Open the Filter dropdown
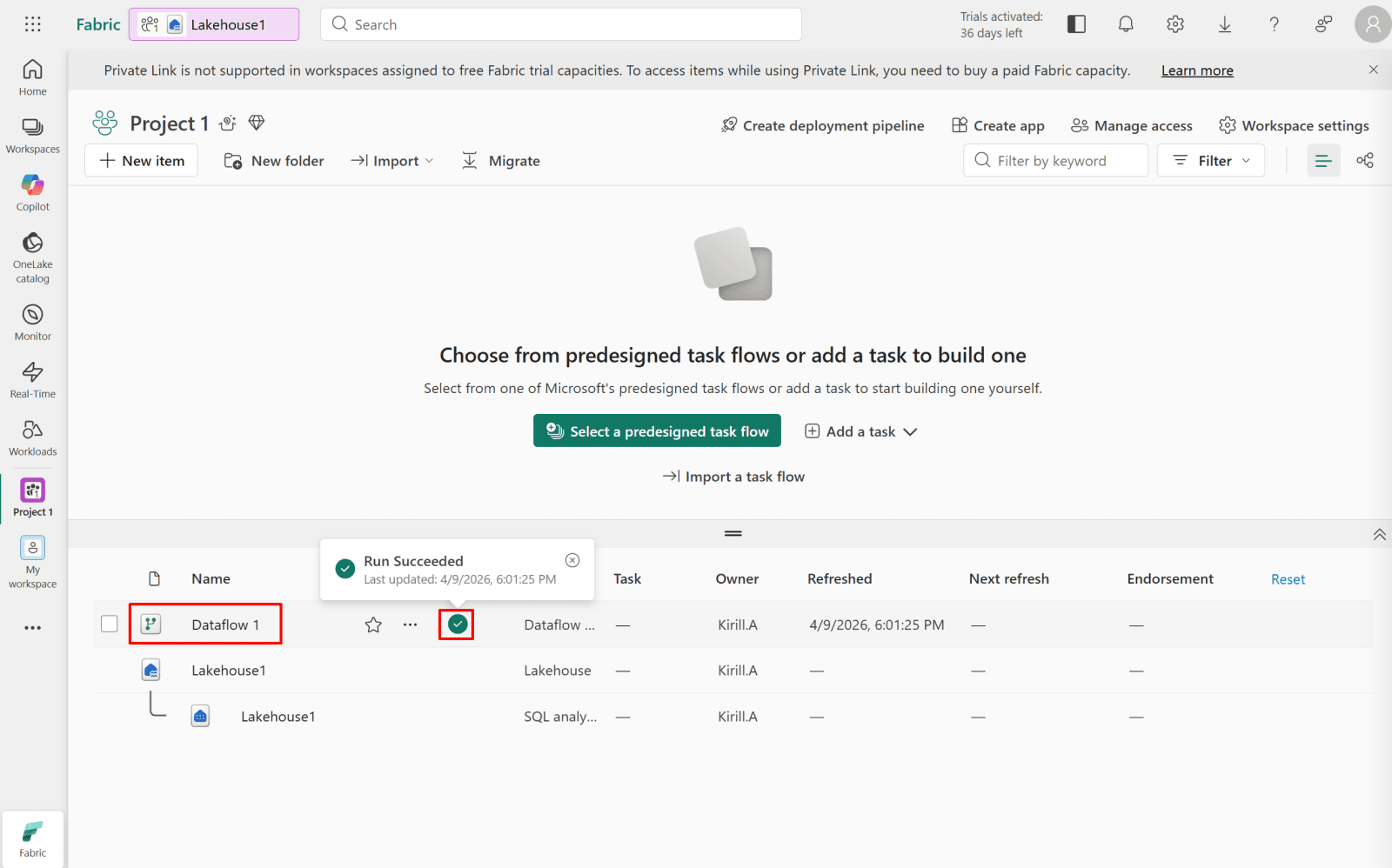 click(x=1210, y=161)
